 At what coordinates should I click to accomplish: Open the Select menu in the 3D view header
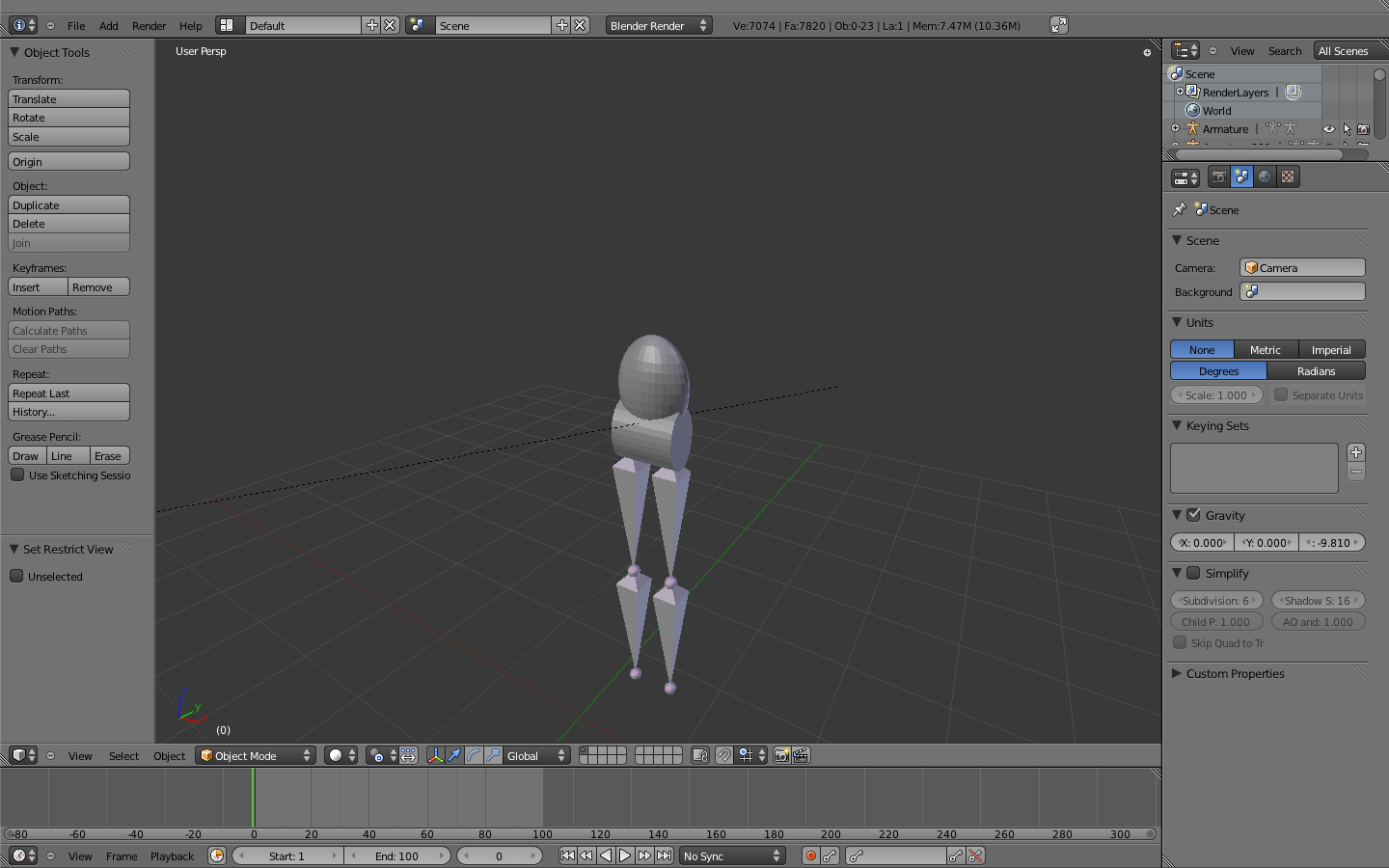123,756
